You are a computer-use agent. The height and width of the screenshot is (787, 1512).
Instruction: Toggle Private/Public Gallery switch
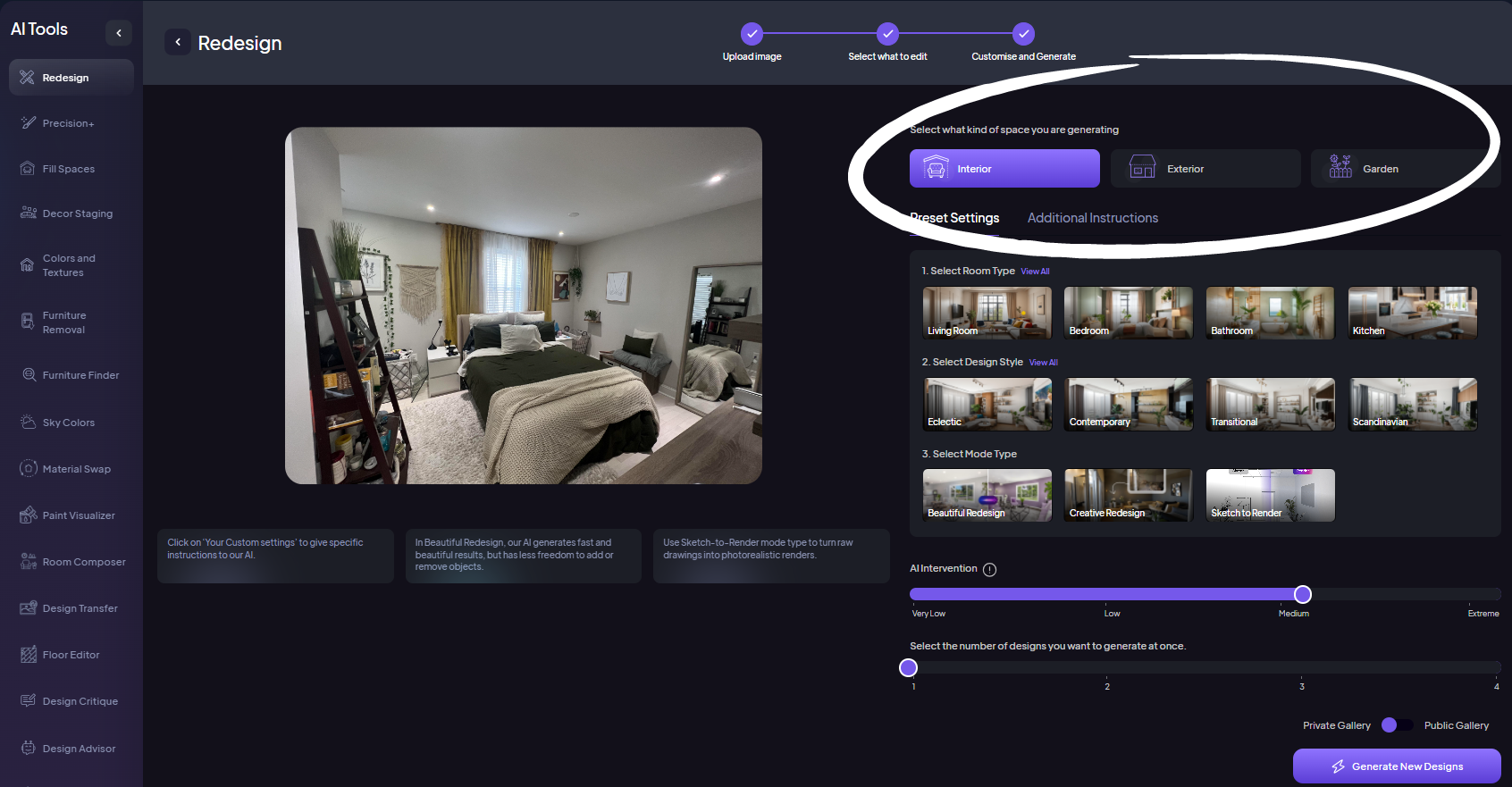(1397, 725)
